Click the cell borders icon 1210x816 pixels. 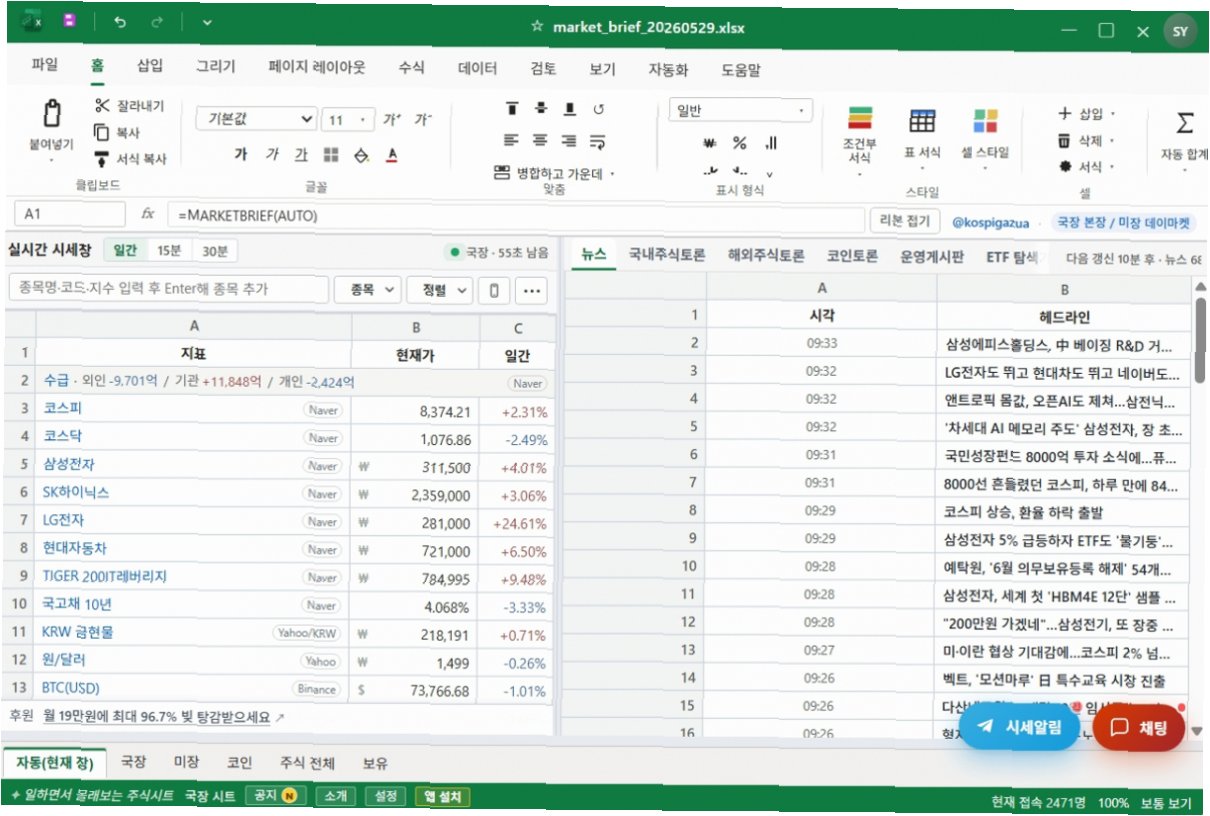click(332, 155)
